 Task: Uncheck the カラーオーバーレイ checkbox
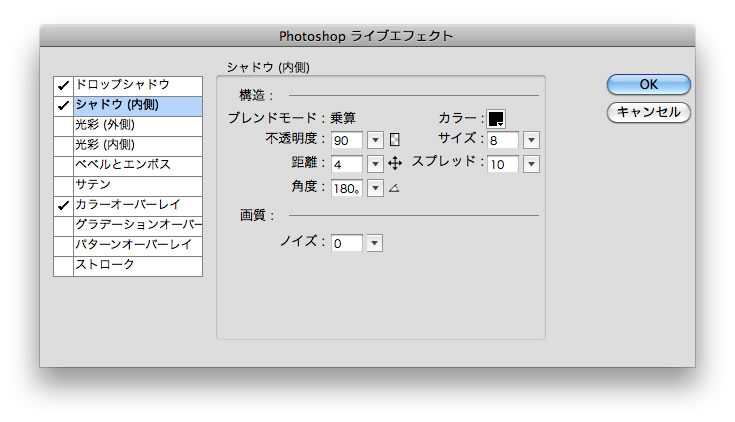tap(63, 205)
